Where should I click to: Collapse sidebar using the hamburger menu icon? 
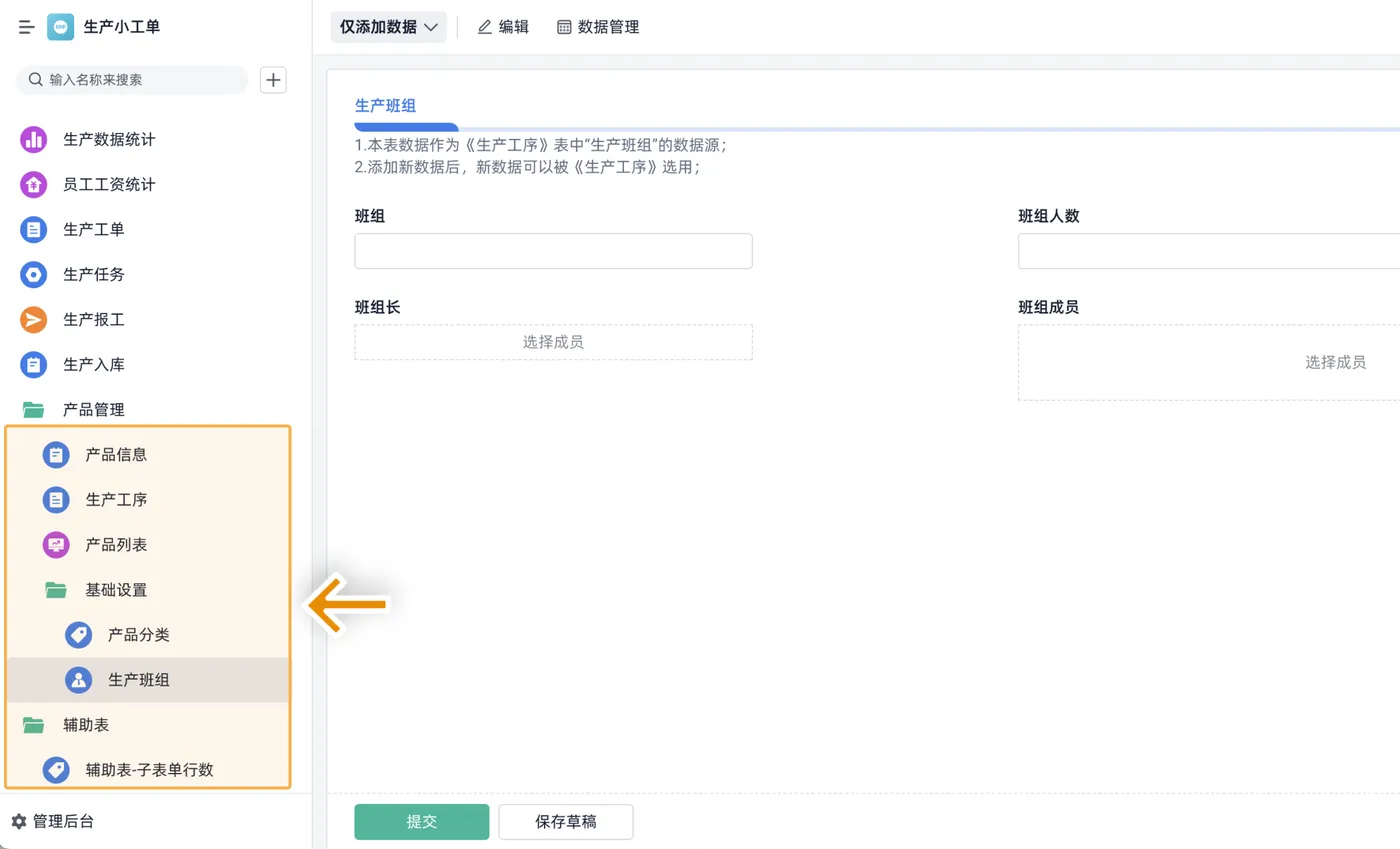point(27,27)
